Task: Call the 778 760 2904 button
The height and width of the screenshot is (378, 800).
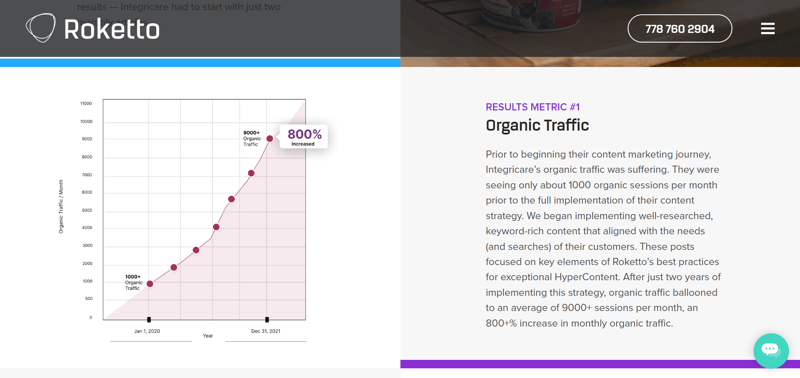Action: pos(680,29)
